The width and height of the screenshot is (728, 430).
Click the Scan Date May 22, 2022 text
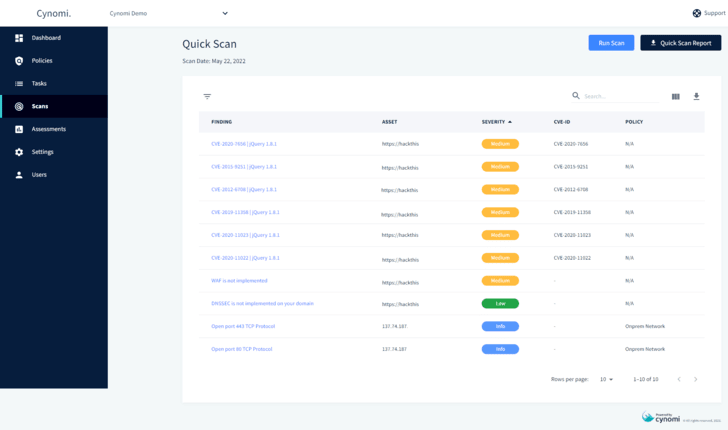tap(214, 61)
